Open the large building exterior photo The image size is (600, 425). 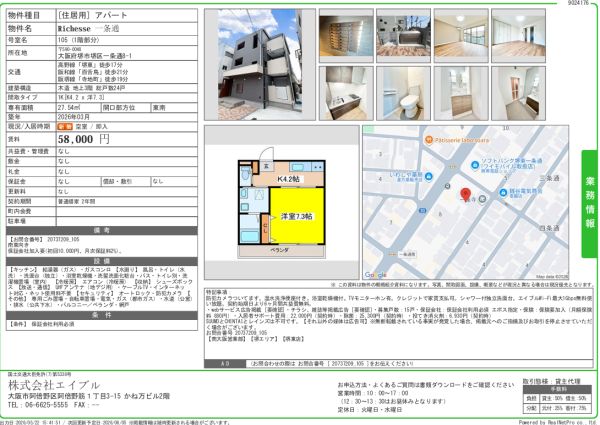pyautogui.click(x=260, y=65)
